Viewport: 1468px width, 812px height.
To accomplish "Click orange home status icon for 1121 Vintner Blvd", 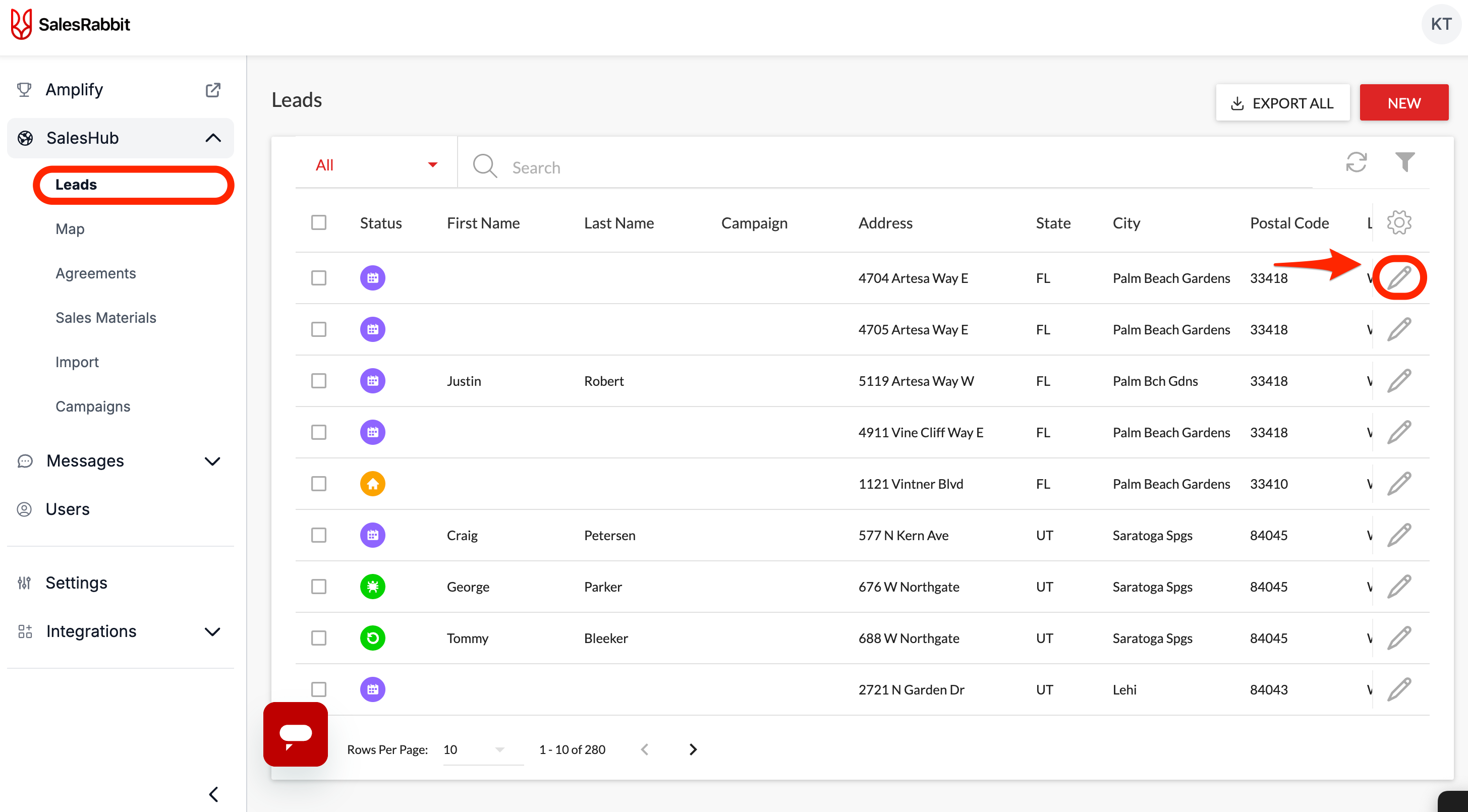I will pyautogui.click(x=373, y=484).
